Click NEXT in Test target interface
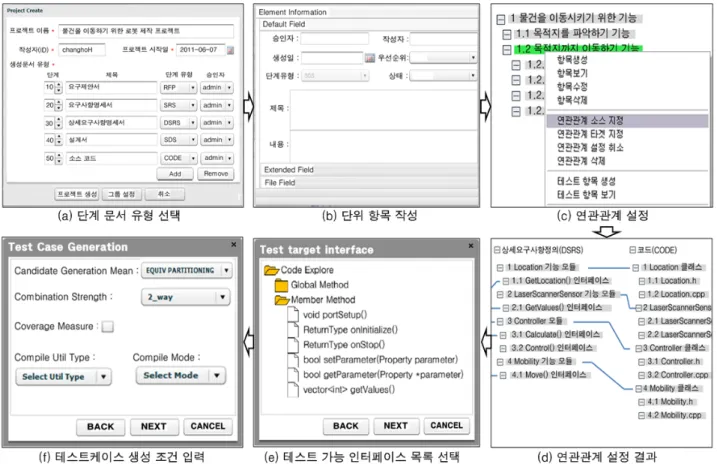Viewport: 717px width, 464px height. pyautogui.click(x=396, y=426)
